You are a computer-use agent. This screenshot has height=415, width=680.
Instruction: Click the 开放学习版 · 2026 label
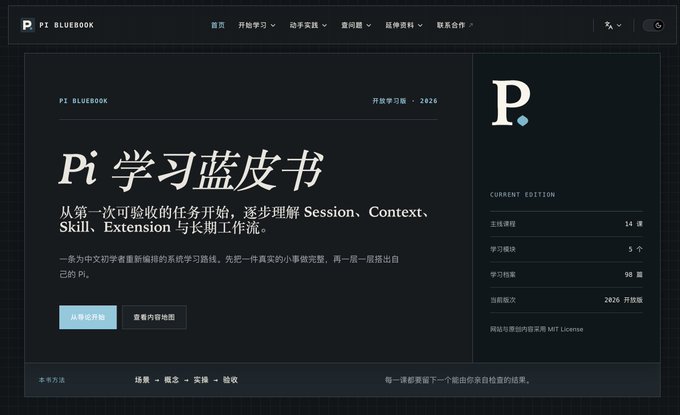coord(405,101)
